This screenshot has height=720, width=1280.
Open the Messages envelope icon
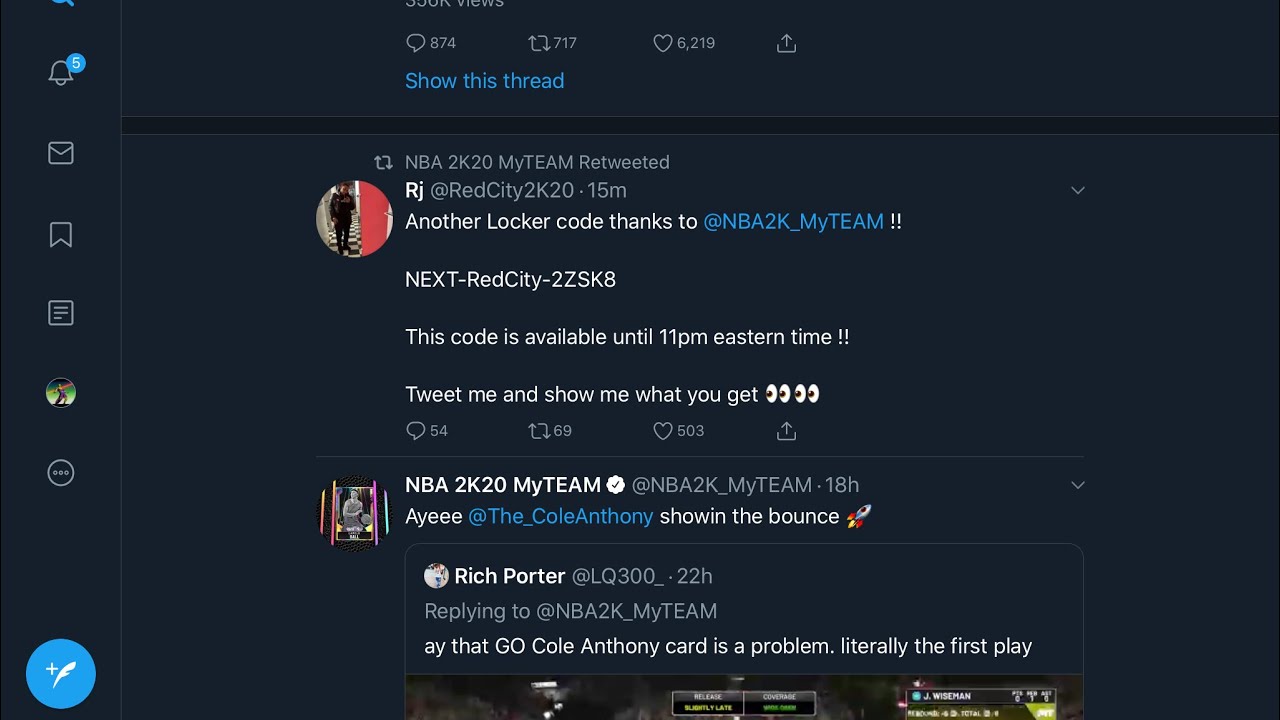61,153
